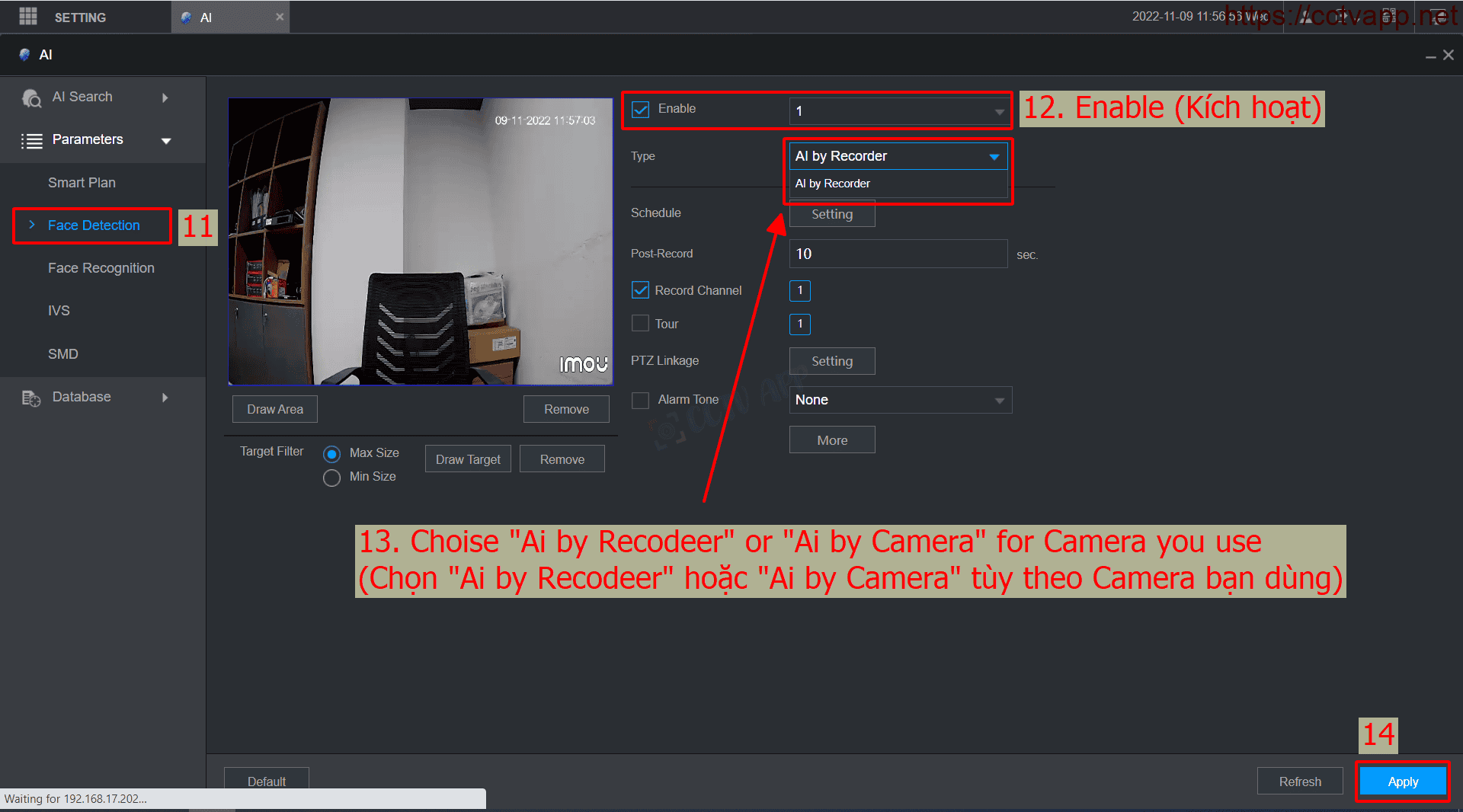This screenshot has height=812, width=1463.
Task: Close the AI tab with its X icon
Action: (x=280, y=17)
